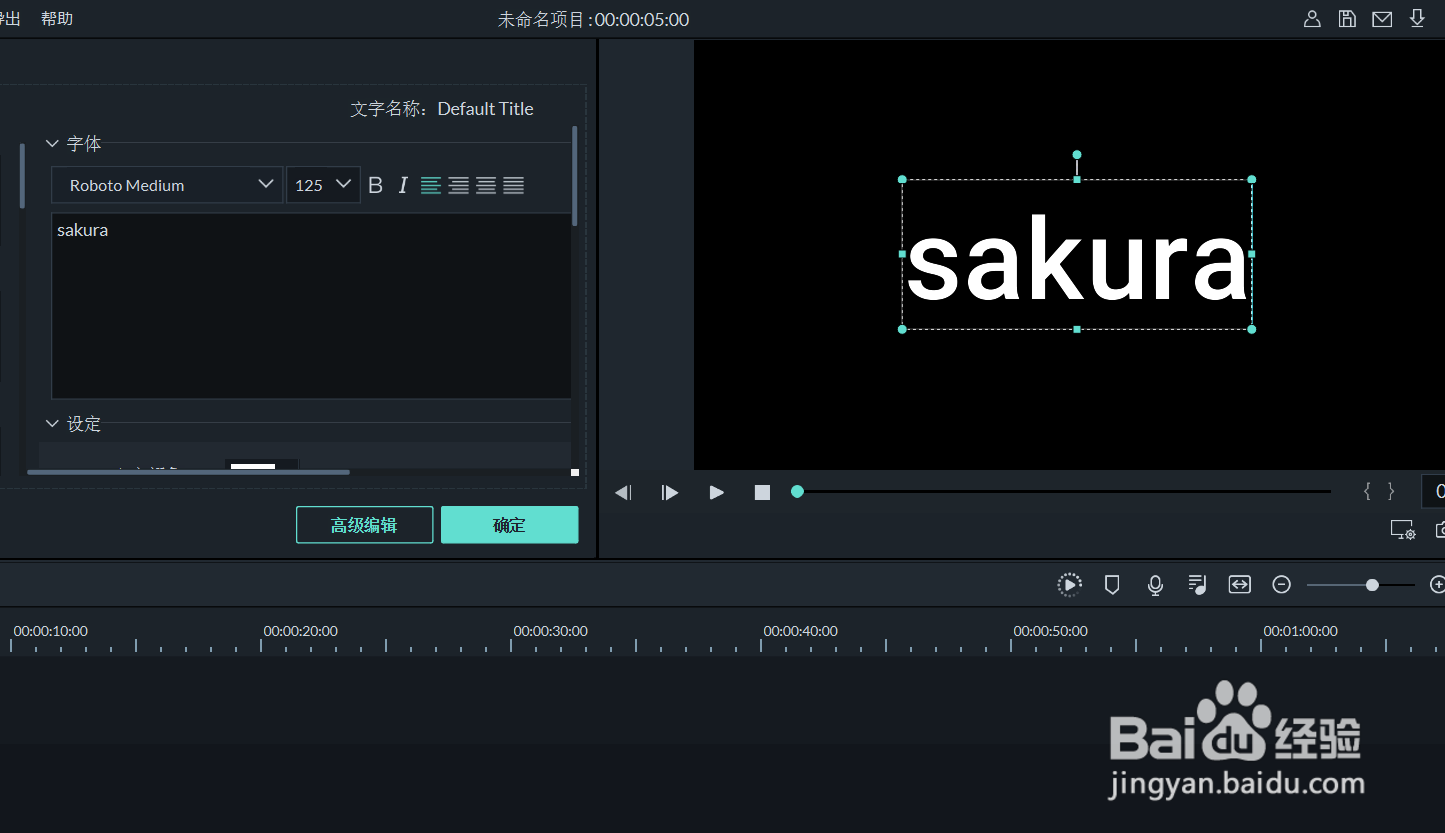Open the Roboto Medium font dropdown
Screen dimensions: 1445x833
[167, 185]
